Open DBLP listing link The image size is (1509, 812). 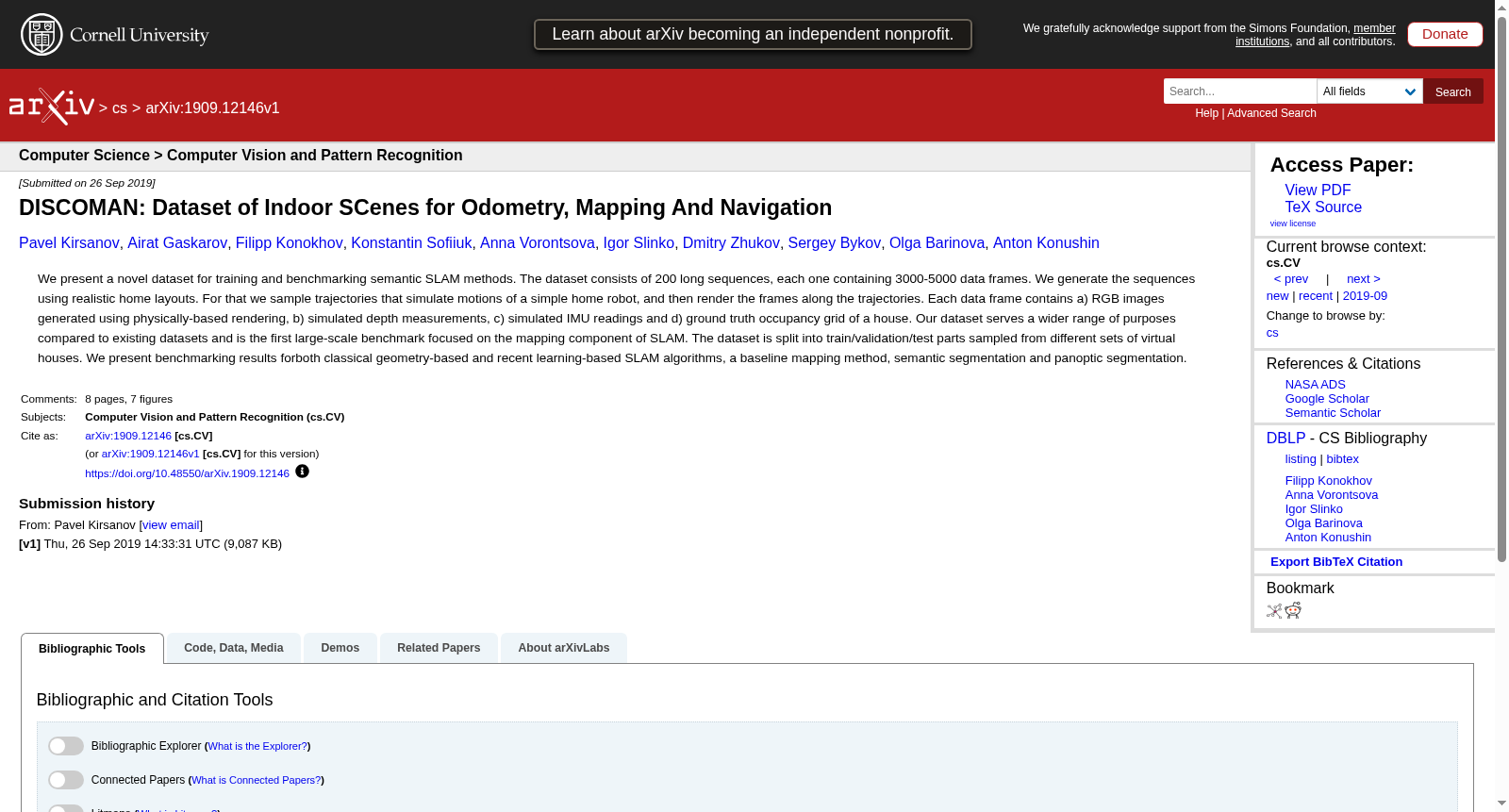[x=1301, y=459]
